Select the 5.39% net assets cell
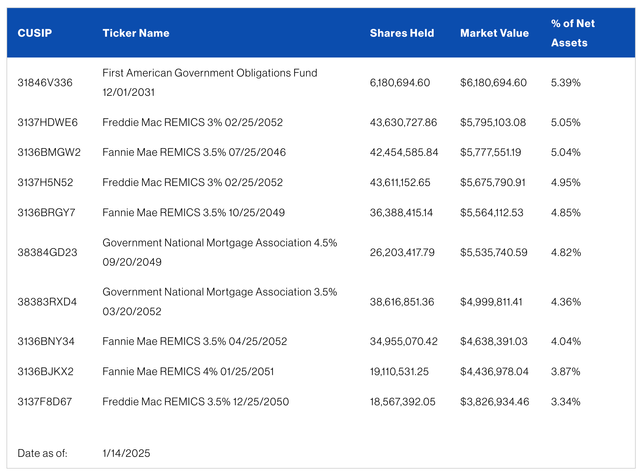Screen dimensions: 640x473 (566, 82)
